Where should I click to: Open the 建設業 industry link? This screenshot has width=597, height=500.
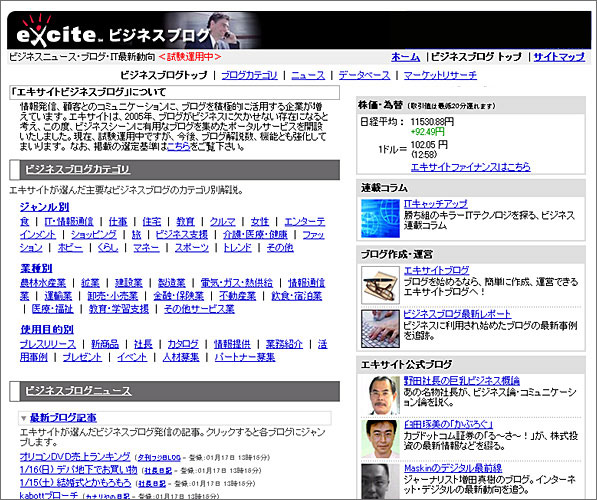tap(129, 283)
